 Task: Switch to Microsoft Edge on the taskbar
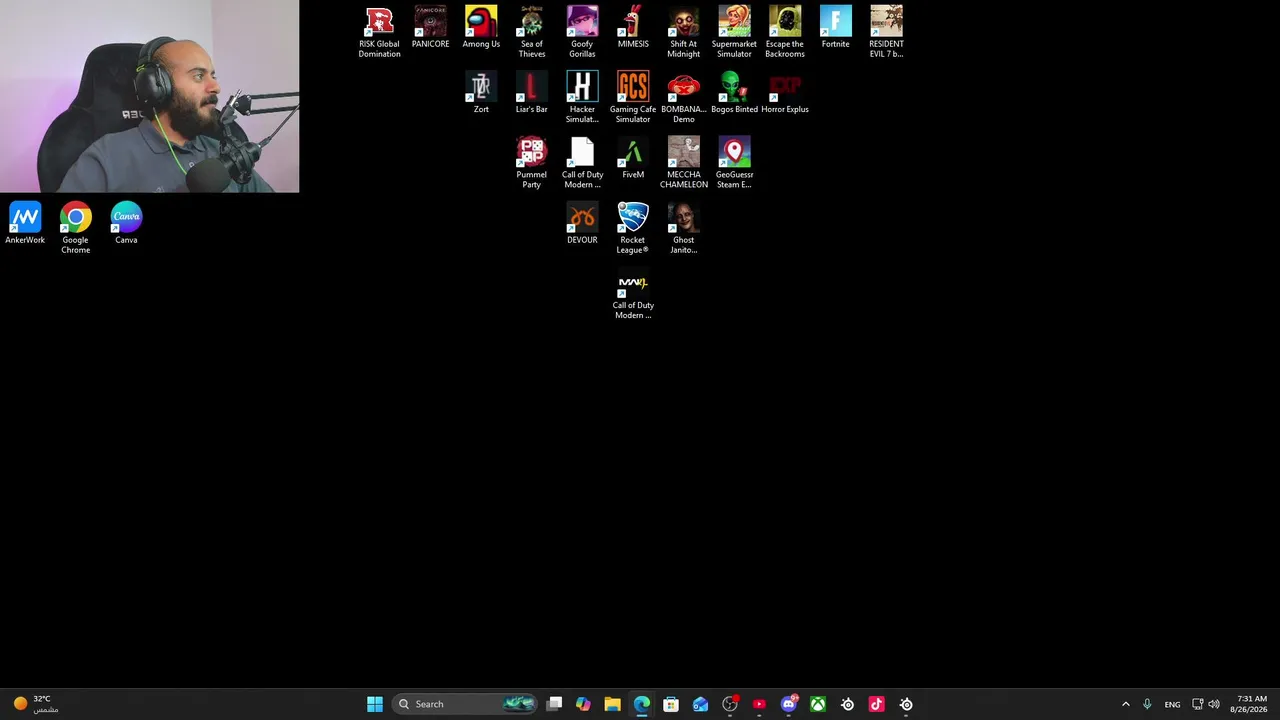(x=642, y=704)
